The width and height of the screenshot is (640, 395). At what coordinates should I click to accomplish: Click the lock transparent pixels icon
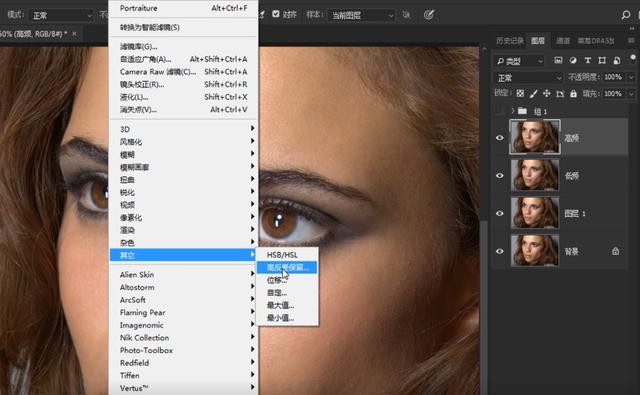520,93
